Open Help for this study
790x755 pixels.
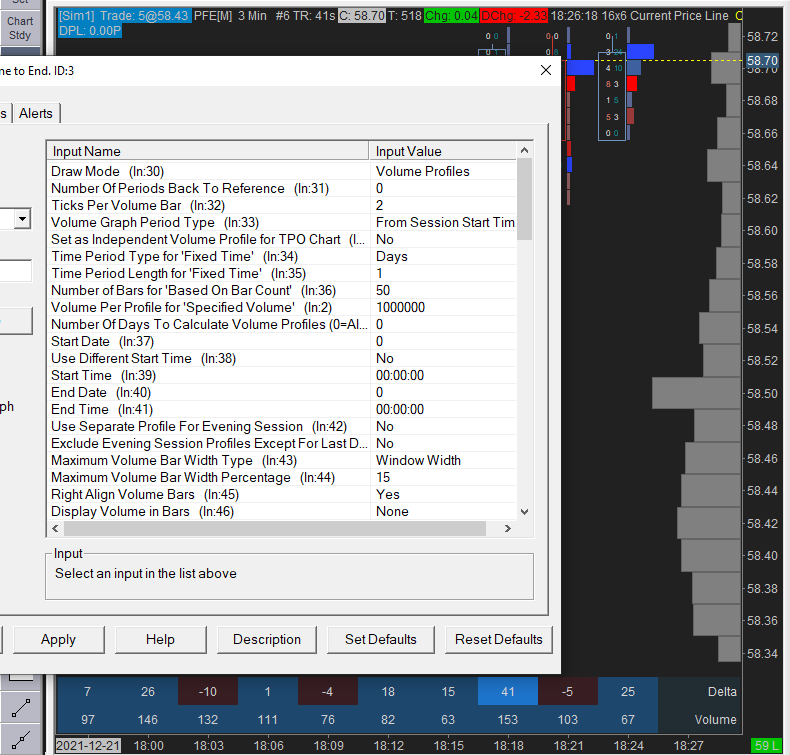(160, 640)
